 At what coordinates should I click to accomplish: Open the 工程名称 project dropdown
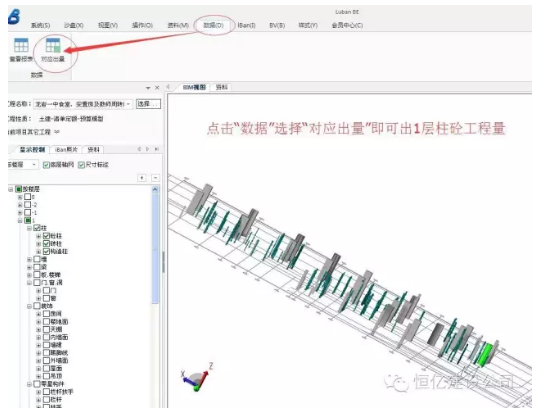tap(128, 104)
